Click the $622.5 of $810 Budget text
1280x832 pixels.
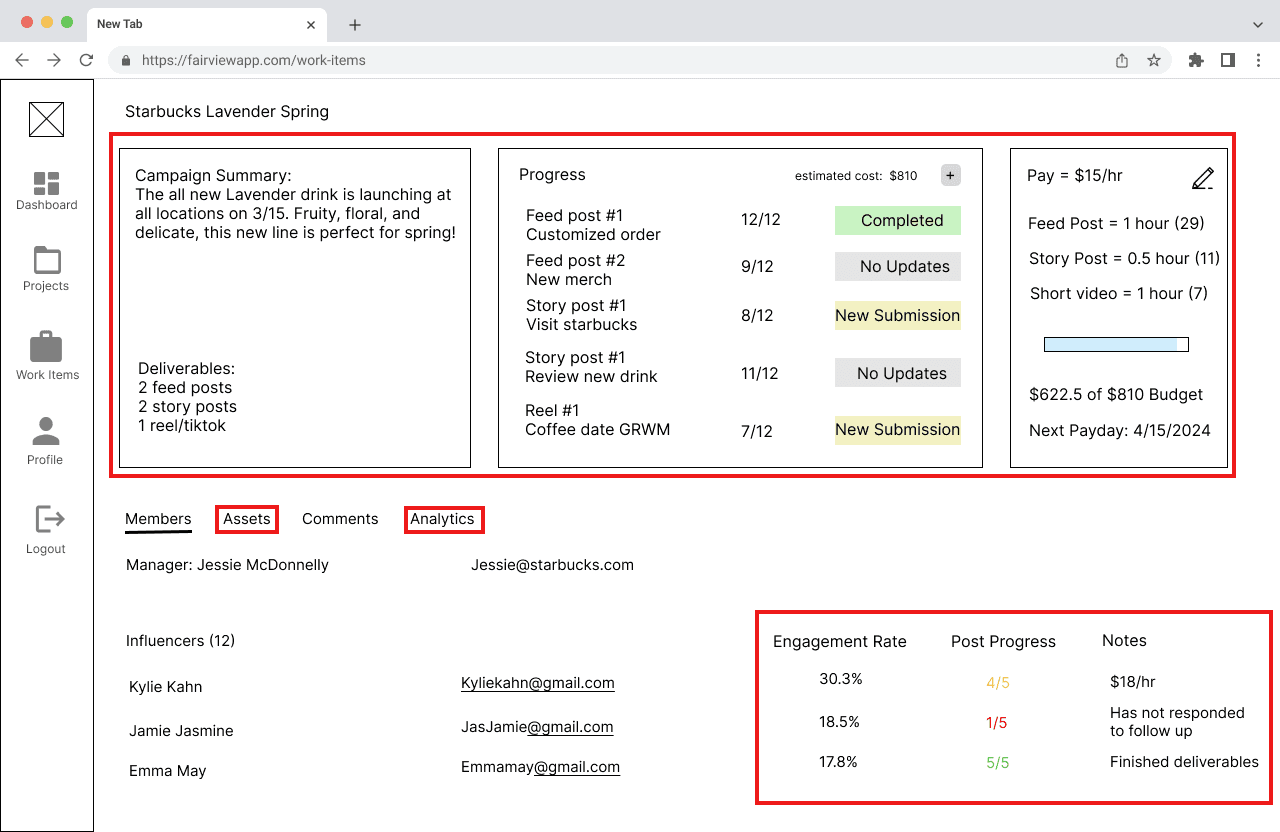pyautogui.click(x=1116, y=395)
